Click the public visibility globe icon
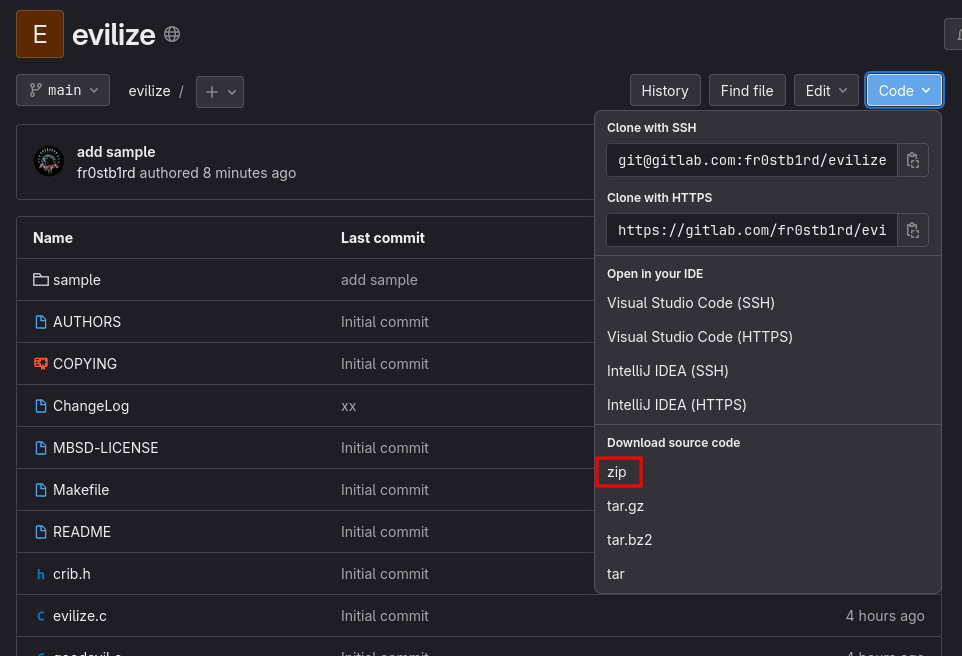This screenshot has width=962, height=656. pos(171,33)
